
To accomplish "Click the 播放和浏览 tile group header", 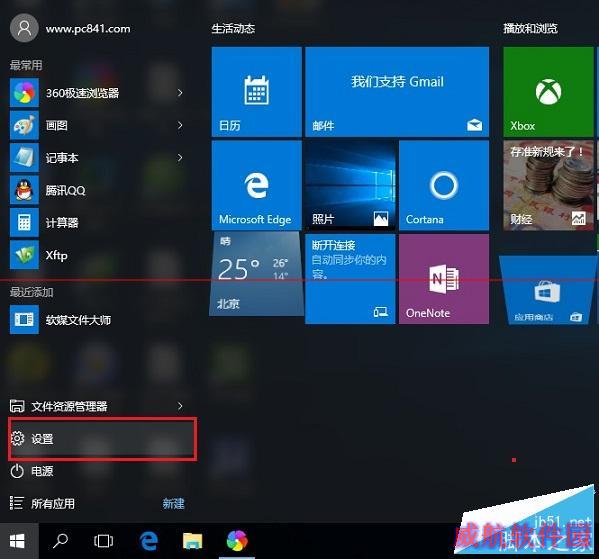I will (x=530, y=29).
